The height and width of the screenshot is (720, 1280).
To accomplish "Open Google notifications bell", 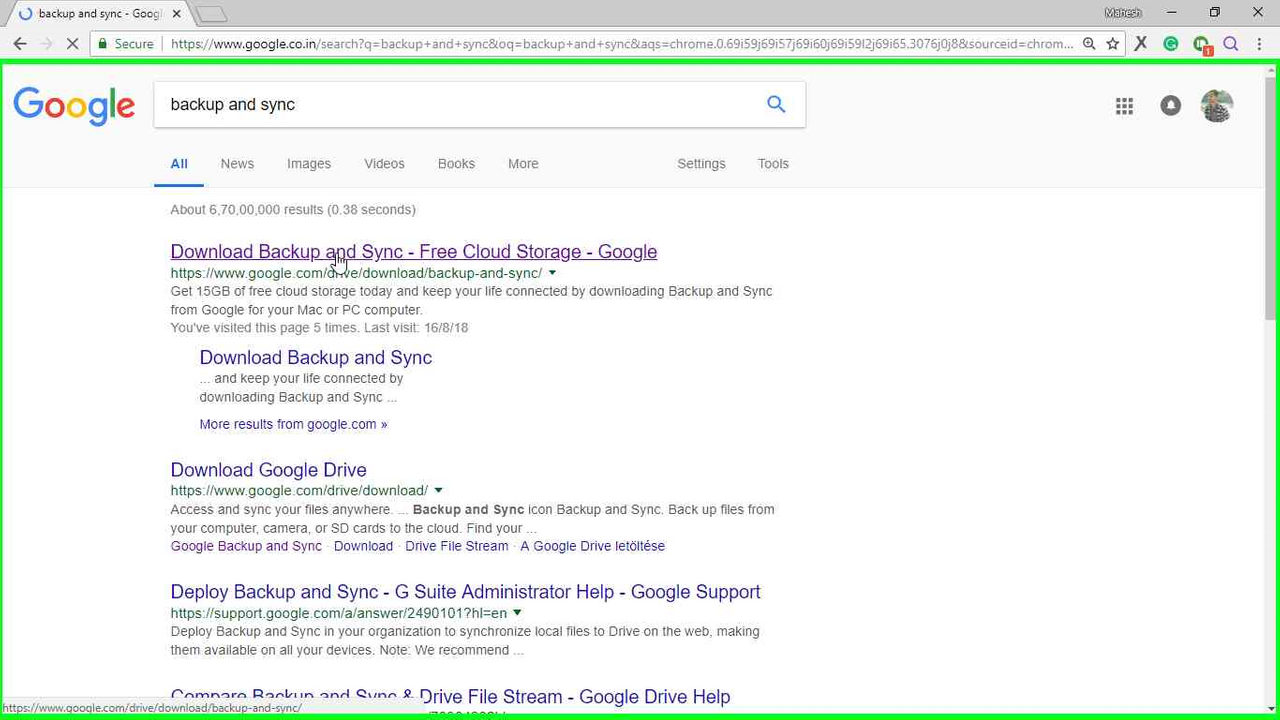I will [1170, 106].
